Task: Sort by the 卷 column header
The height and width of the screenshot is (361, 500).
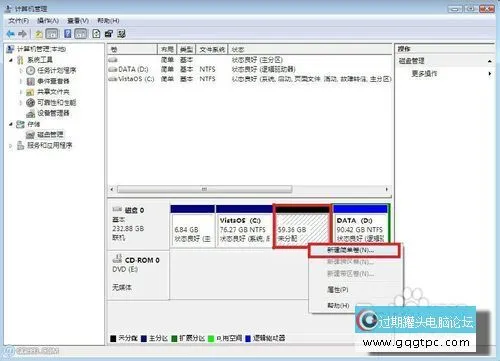Action: (x=132, y=49)
